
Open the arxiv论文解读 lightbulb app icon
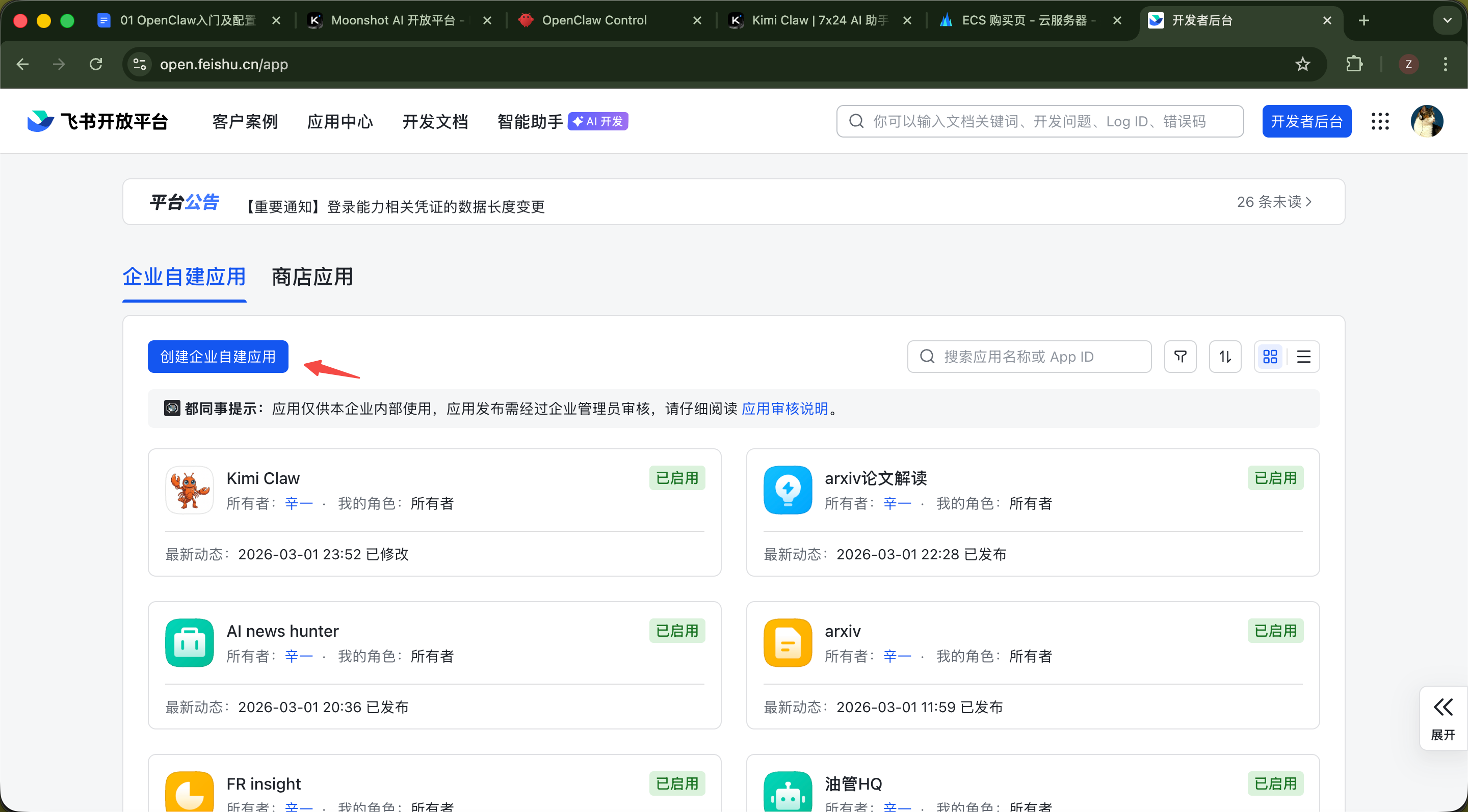tap(788, 490)
